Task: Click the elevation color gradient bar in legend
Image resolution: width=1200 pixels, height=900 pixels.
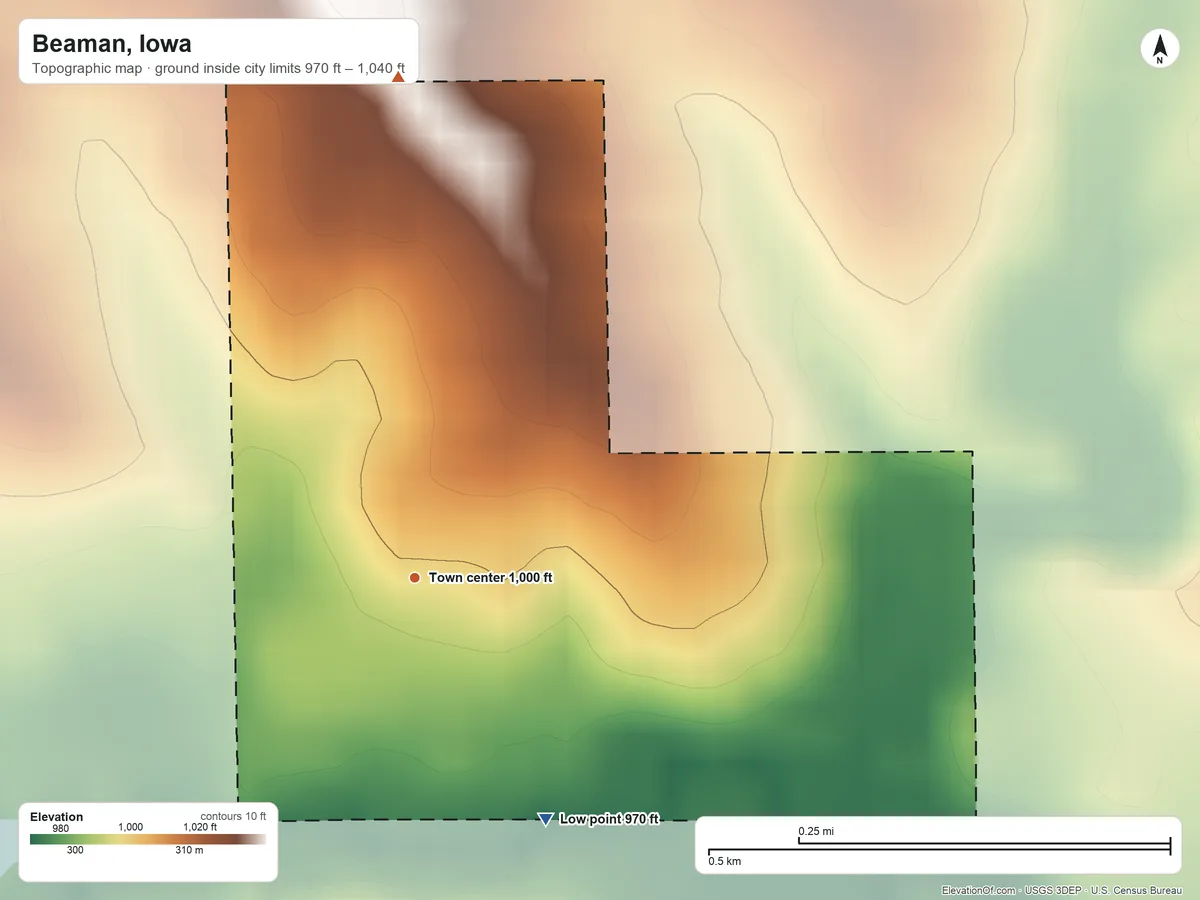Action: tap(148, 839)
